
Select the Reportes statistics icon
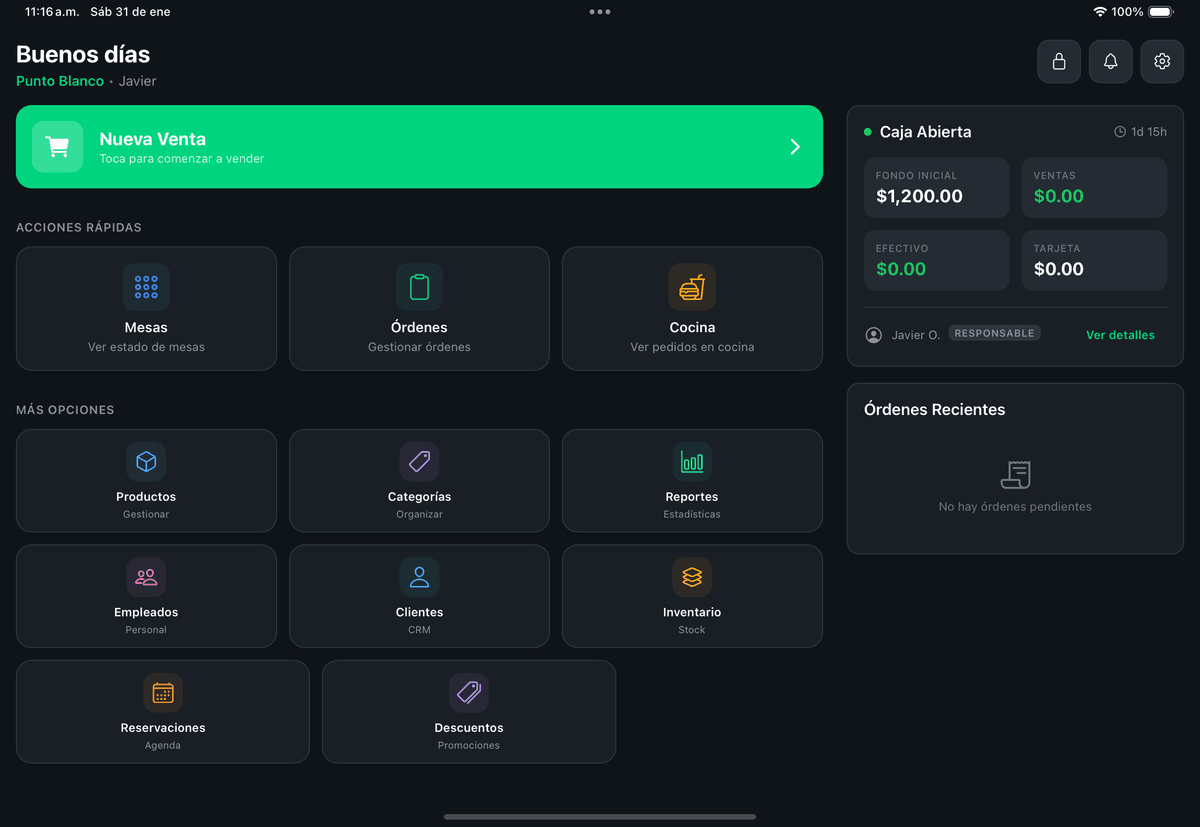coord(692,461)
